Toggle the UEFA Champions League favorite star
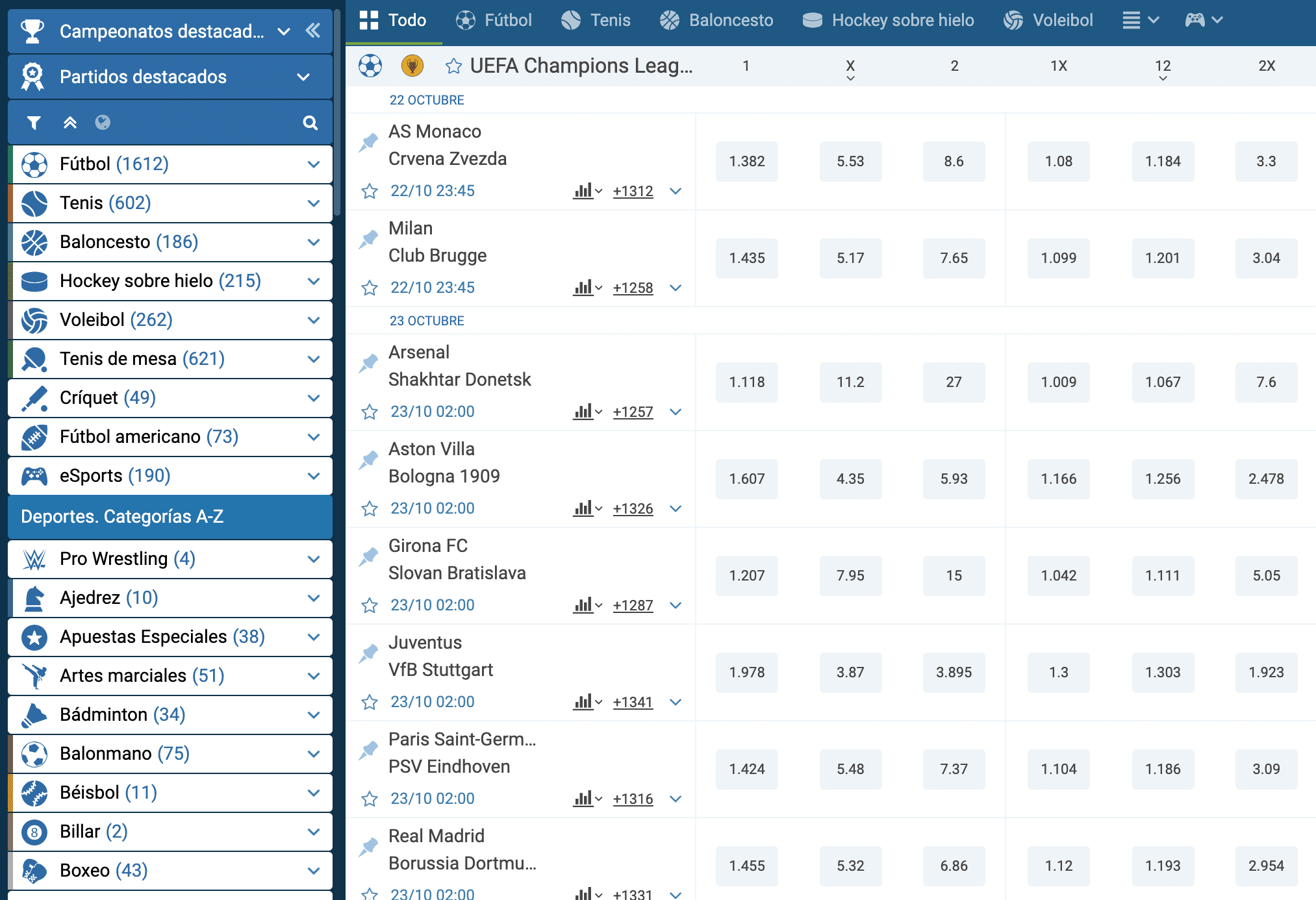Viewport: 1316px width, 900px height. [453, 66]
